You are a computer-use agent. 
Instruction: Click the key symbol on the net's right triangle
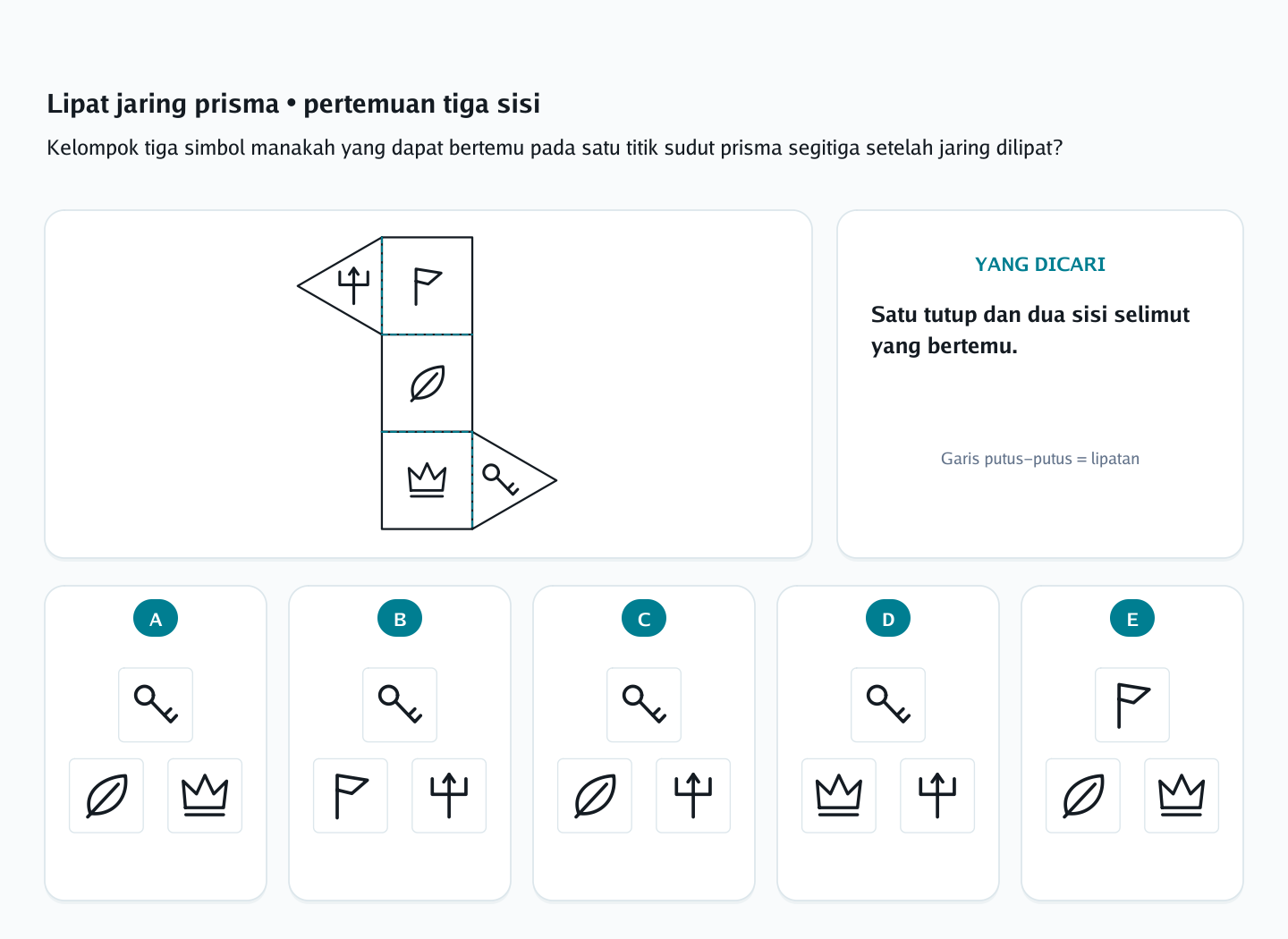tap(501, 479)
